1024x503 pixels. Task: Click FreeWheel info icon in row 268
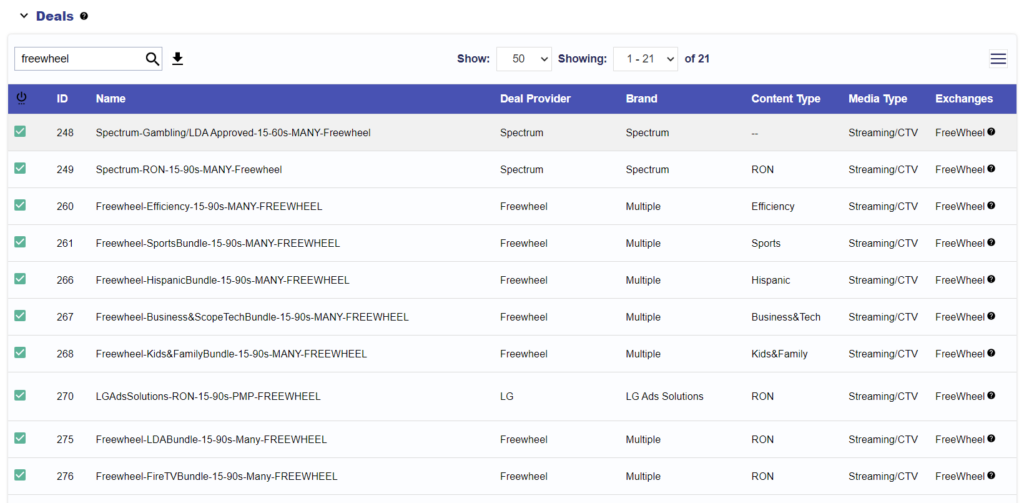pyautogui.click(x=991, y=353)
